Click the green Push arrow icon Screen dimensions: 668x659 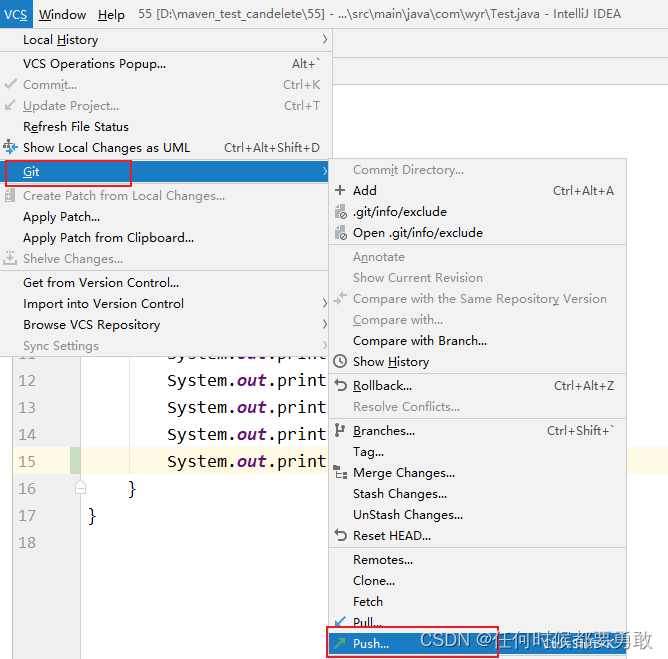(340, 643)
